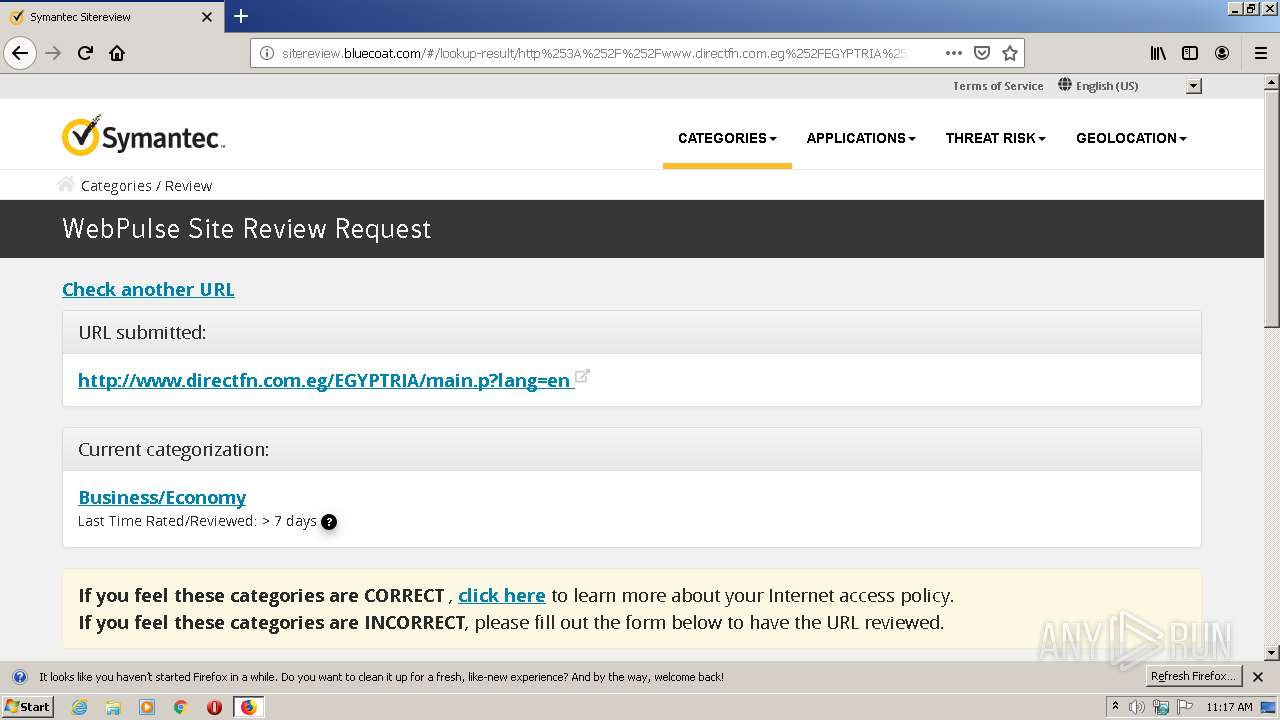Save page to Pocket icon

(x=982, y=53)
